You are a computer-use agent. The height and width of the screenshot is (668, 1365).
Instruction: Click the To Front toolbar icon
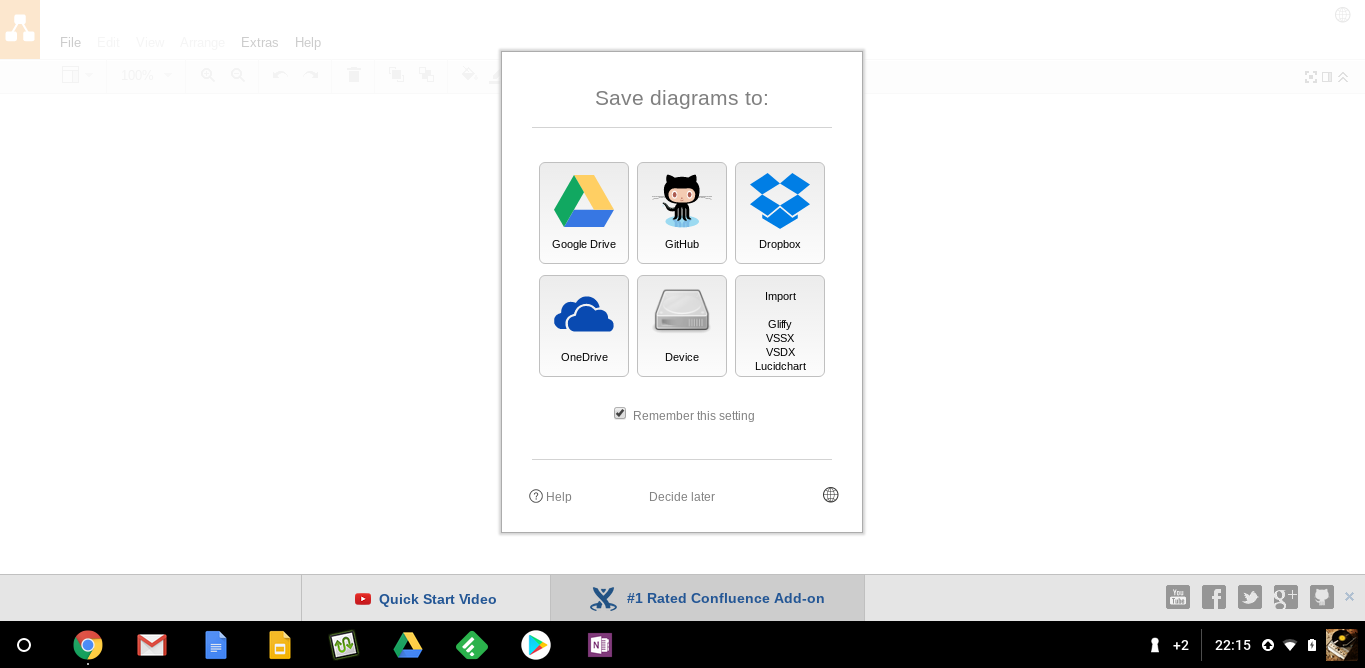396,75
